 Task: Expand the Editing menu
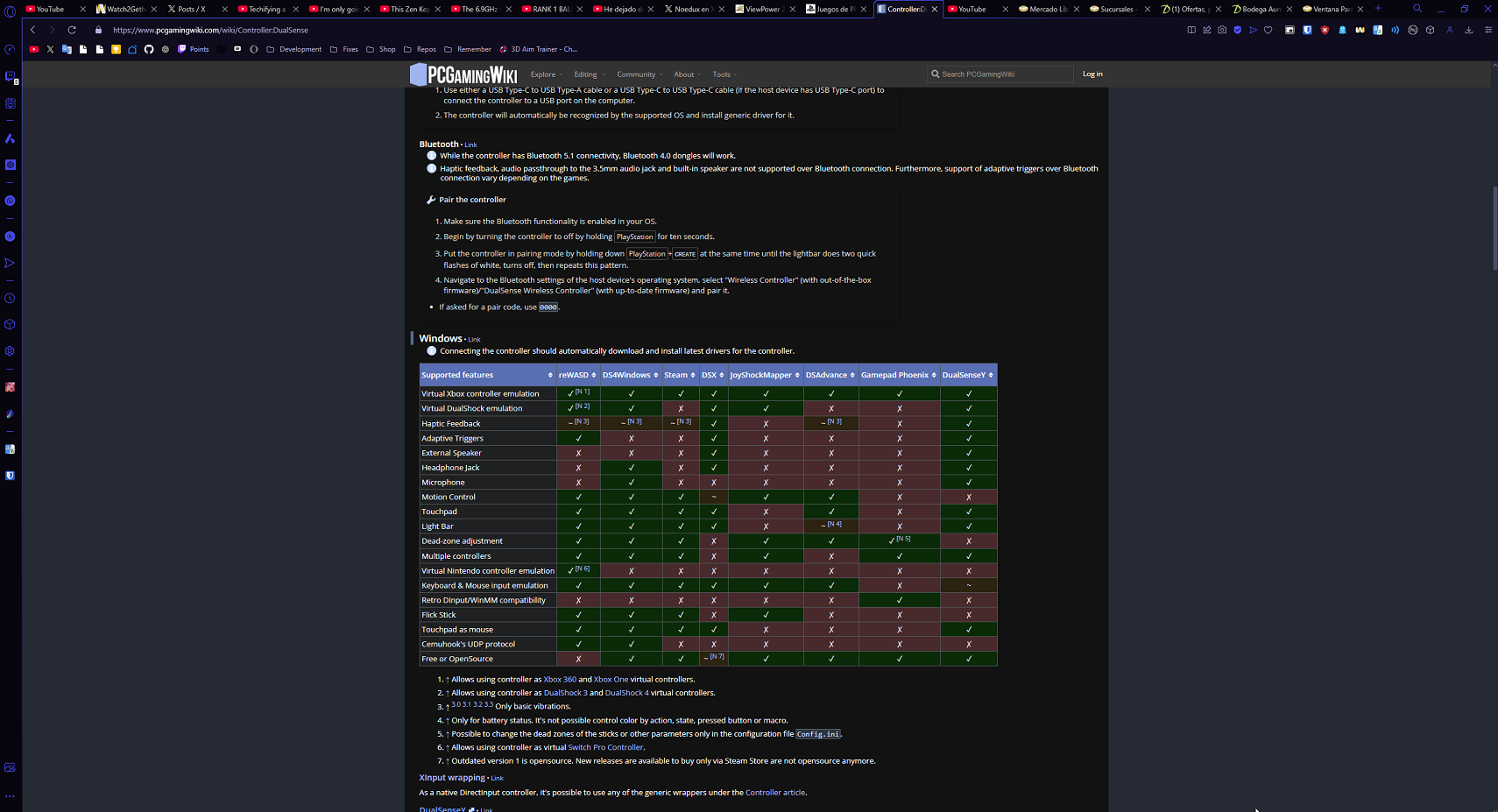tap(589, 74)
